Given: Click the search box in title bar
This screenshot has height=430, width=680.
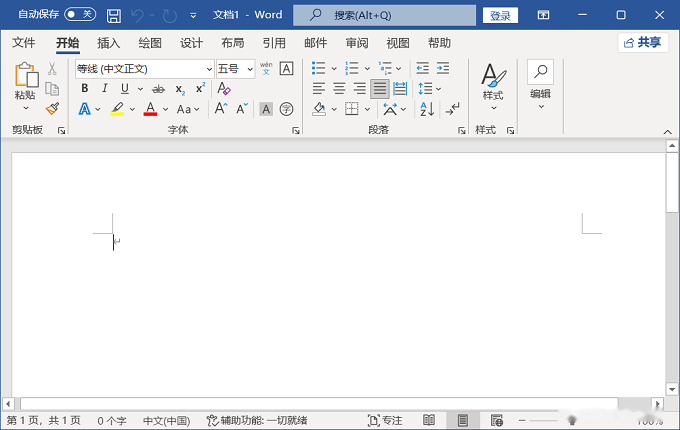Looking at the screenshot, I should click(384, 16).
